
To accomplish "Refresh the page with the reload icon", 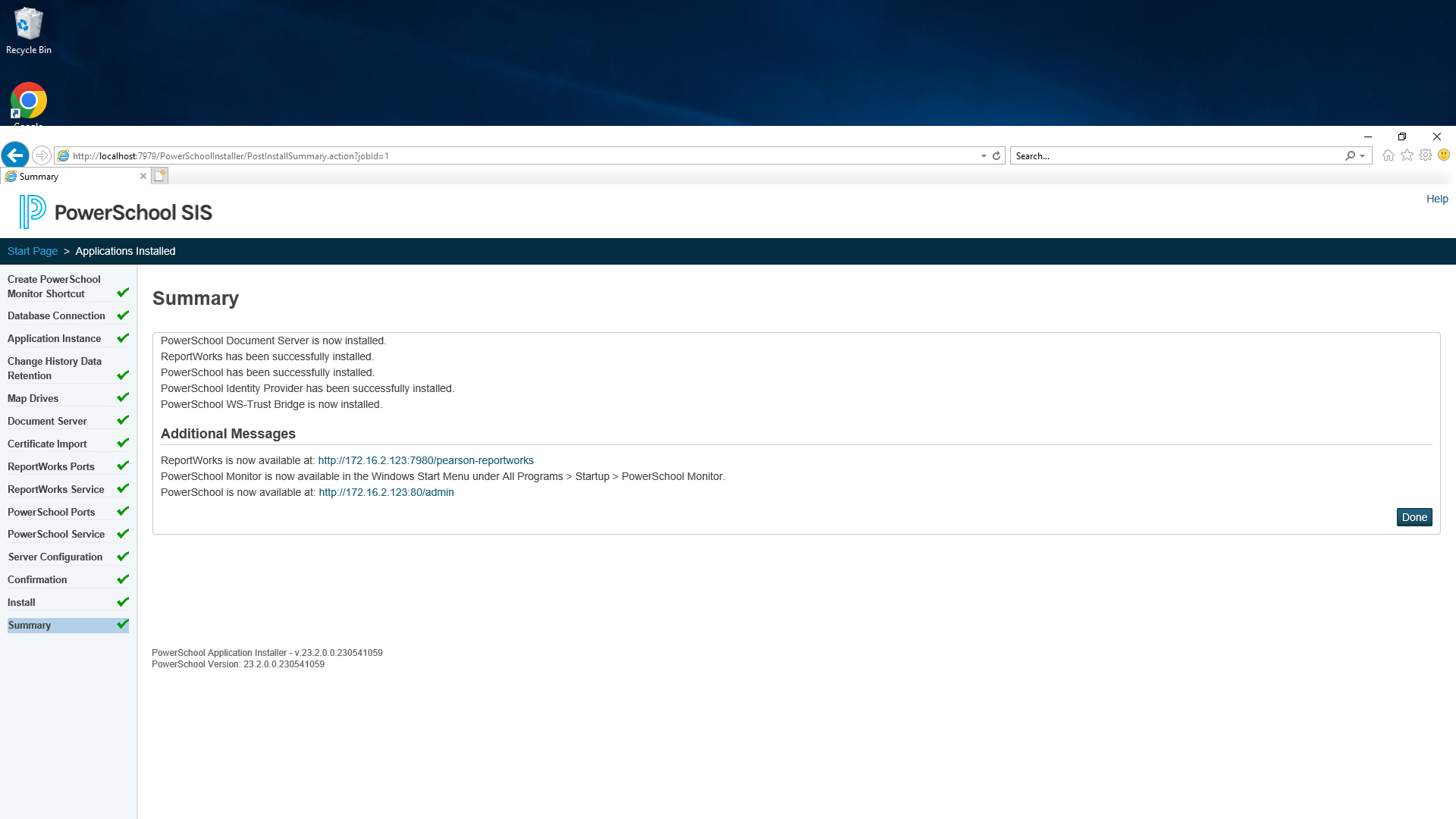I will point(996,155).
